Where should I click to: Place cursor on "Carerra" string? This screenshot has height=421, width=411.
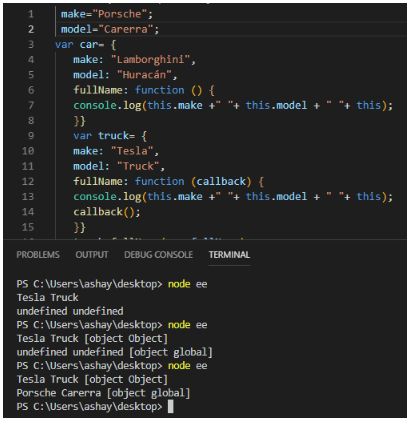(x=126, y=29)
